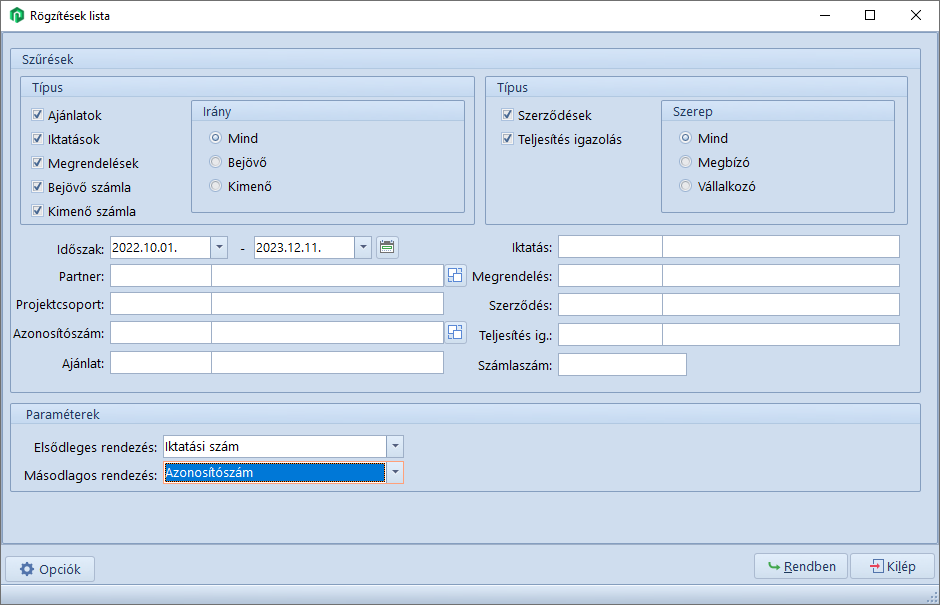Click the Ajánlat first input box

click(x=161, y=362)
